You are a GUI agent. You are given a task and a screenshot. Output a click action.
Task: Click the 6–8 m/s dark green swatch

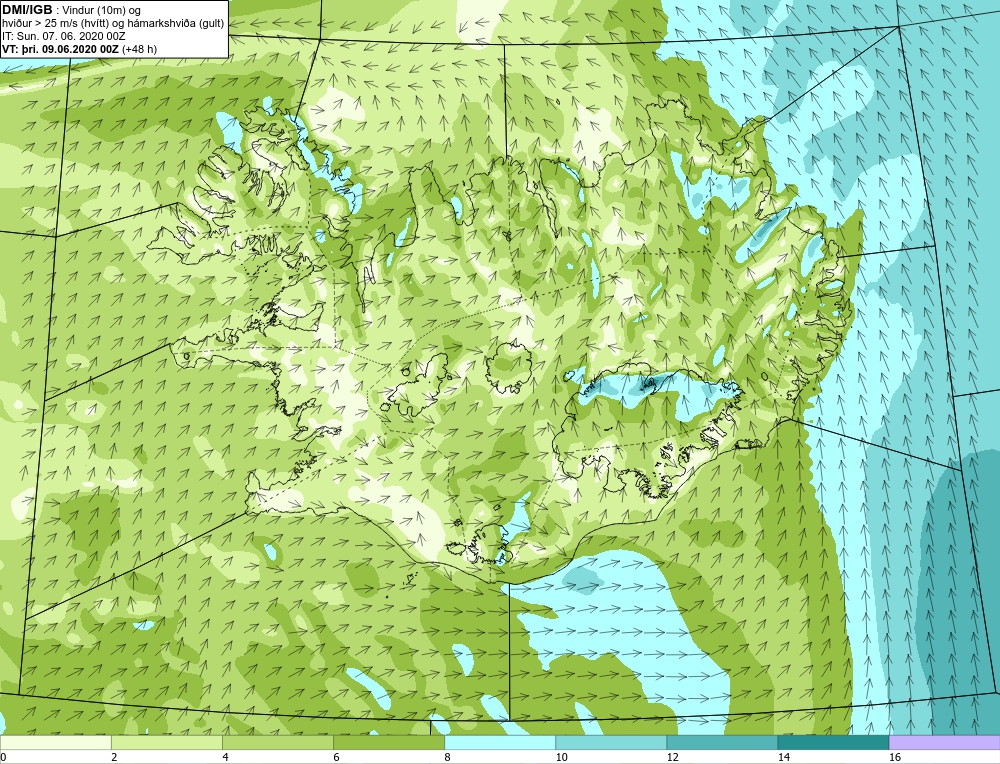388,742
